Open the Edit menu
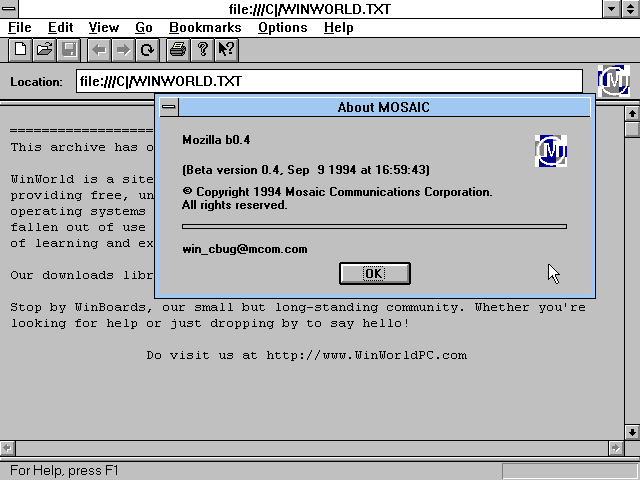Screen dimensions: 640x480 click(60, 28)
